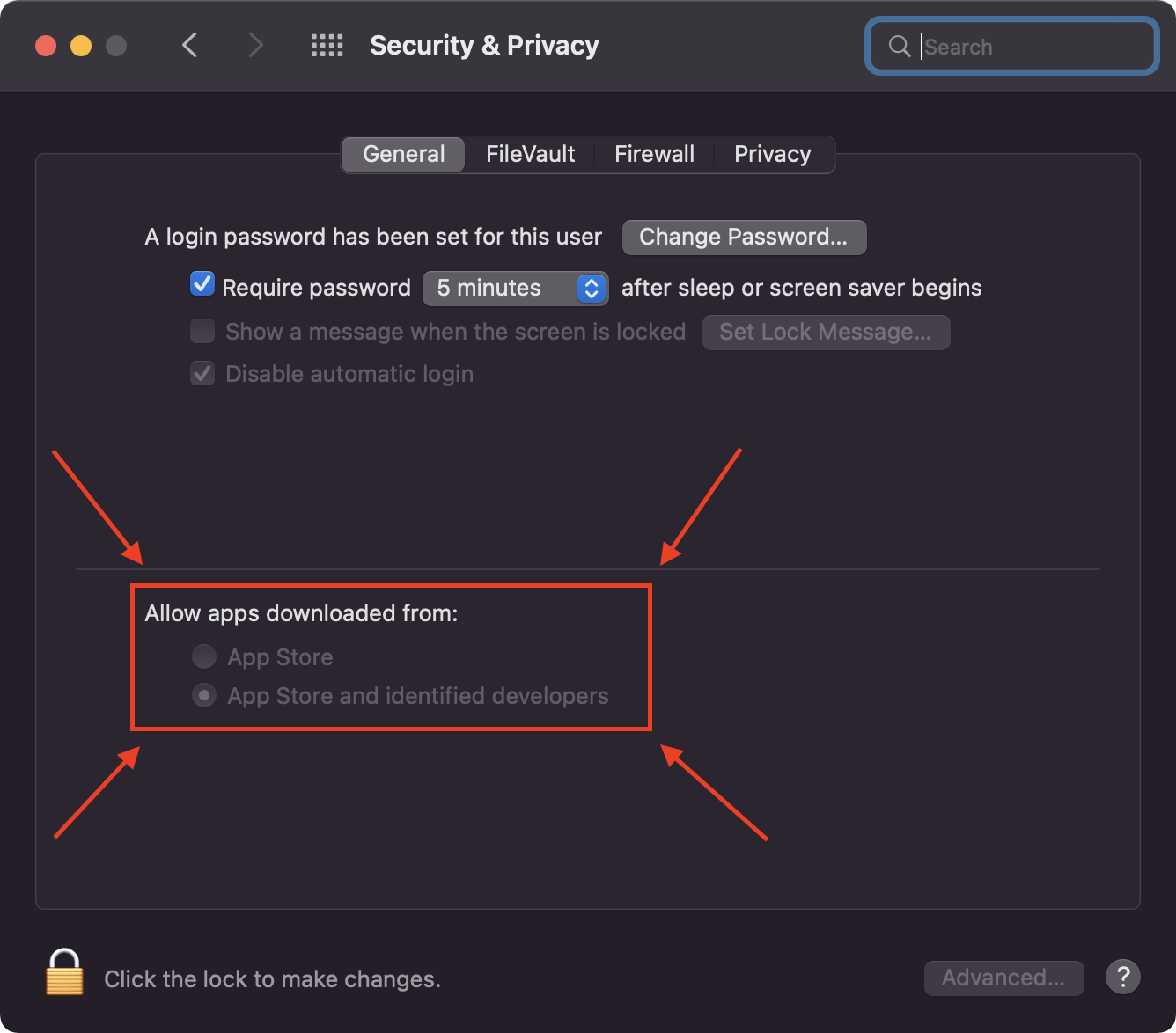Open the 5 minutes delay dropdown
The height and width of the screenshot is (1033, 1176).
pos(515,288)
